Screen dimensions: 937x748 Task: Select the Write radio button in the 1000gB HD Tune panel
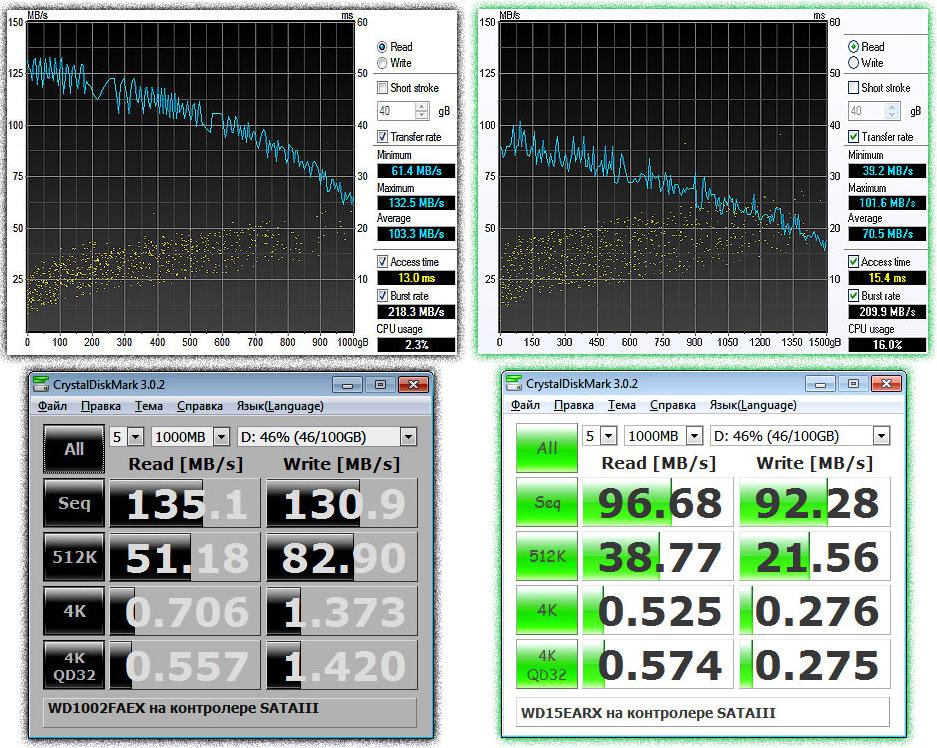tap(383, 63)
